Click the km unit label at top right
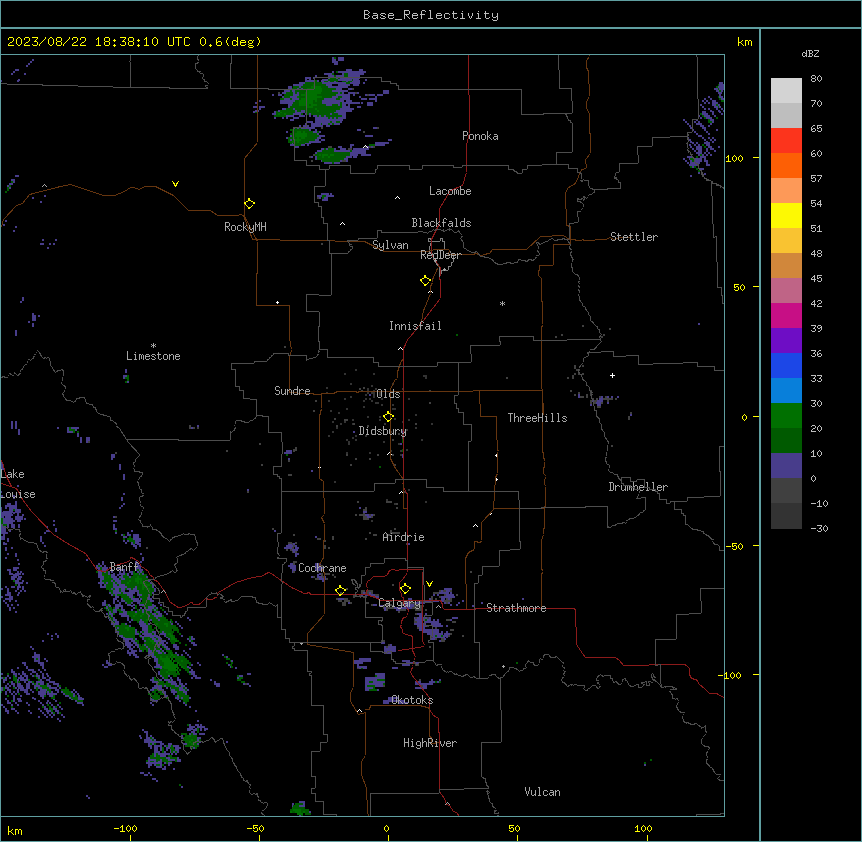This screenshot has width=862, height=842. pyautogui.click(x=744, y=42)
